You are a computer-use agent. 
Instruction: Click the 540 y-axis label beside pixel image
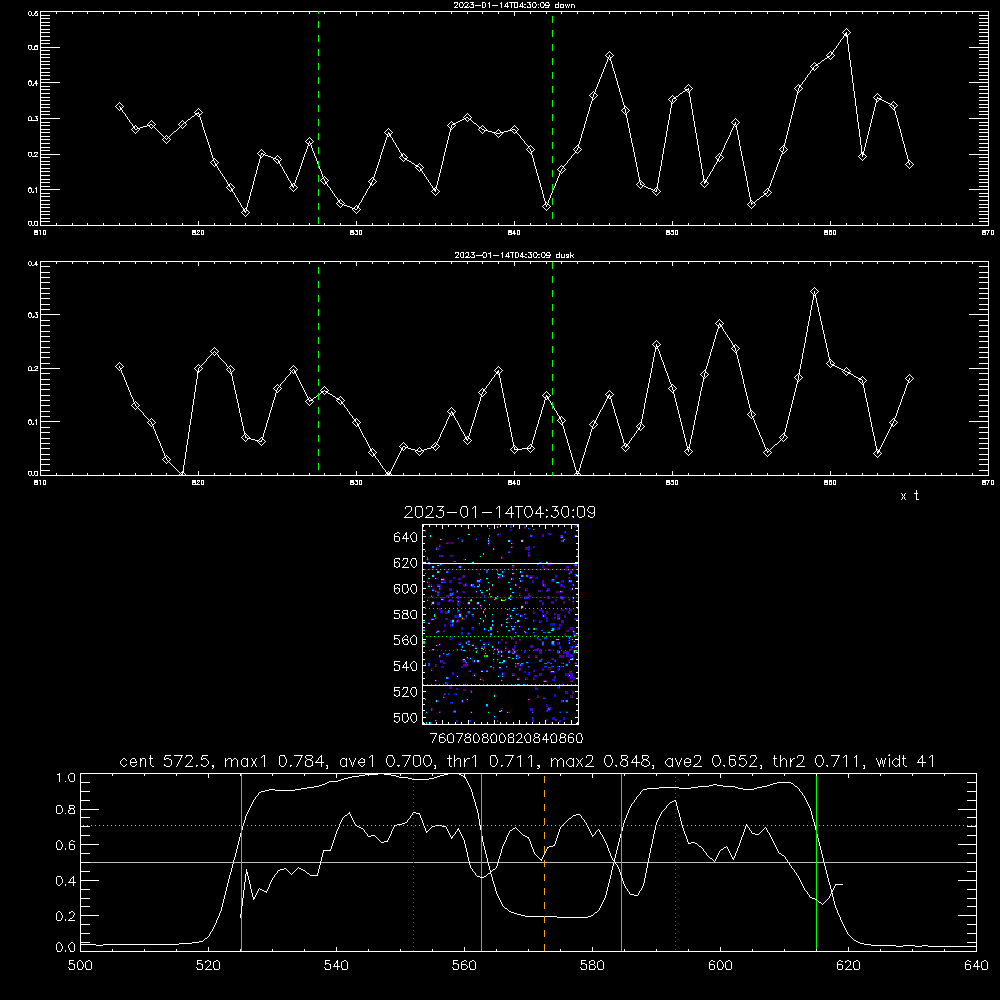tap(406, 666)
